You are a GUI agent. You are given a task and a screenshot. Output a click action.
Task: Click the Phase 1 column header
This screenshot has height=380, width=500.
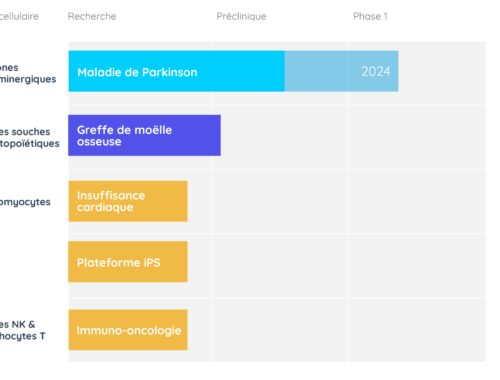pos(370,16)
